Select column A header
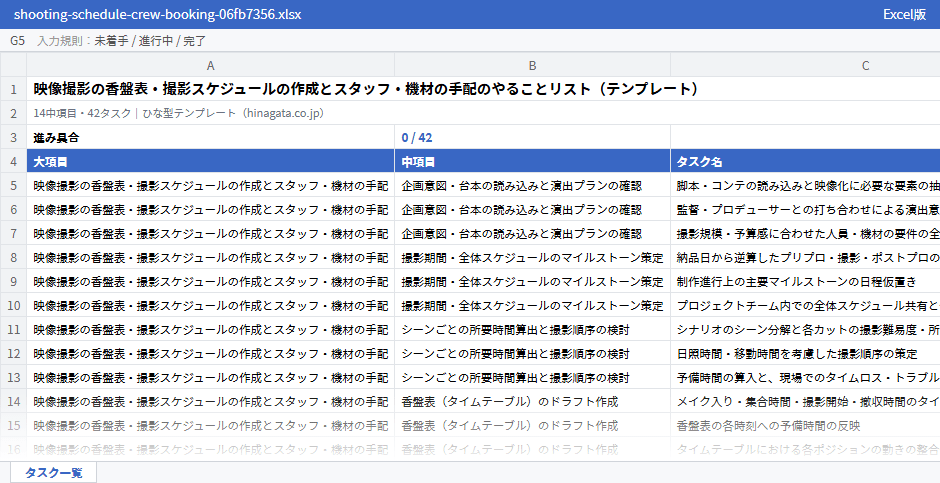This screenshot has height=483, width=940. click(x=210, y=65)
